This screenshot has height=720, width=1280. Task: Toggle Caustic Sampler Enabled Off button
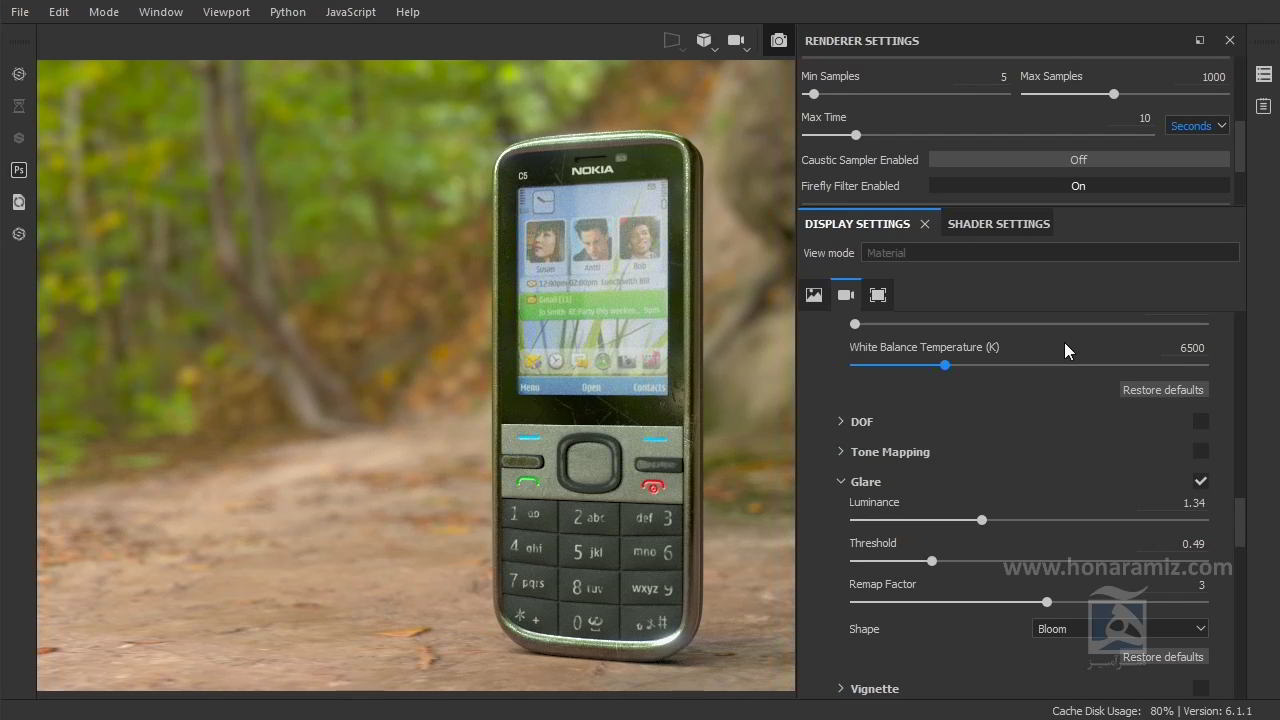click(1079, 160)
